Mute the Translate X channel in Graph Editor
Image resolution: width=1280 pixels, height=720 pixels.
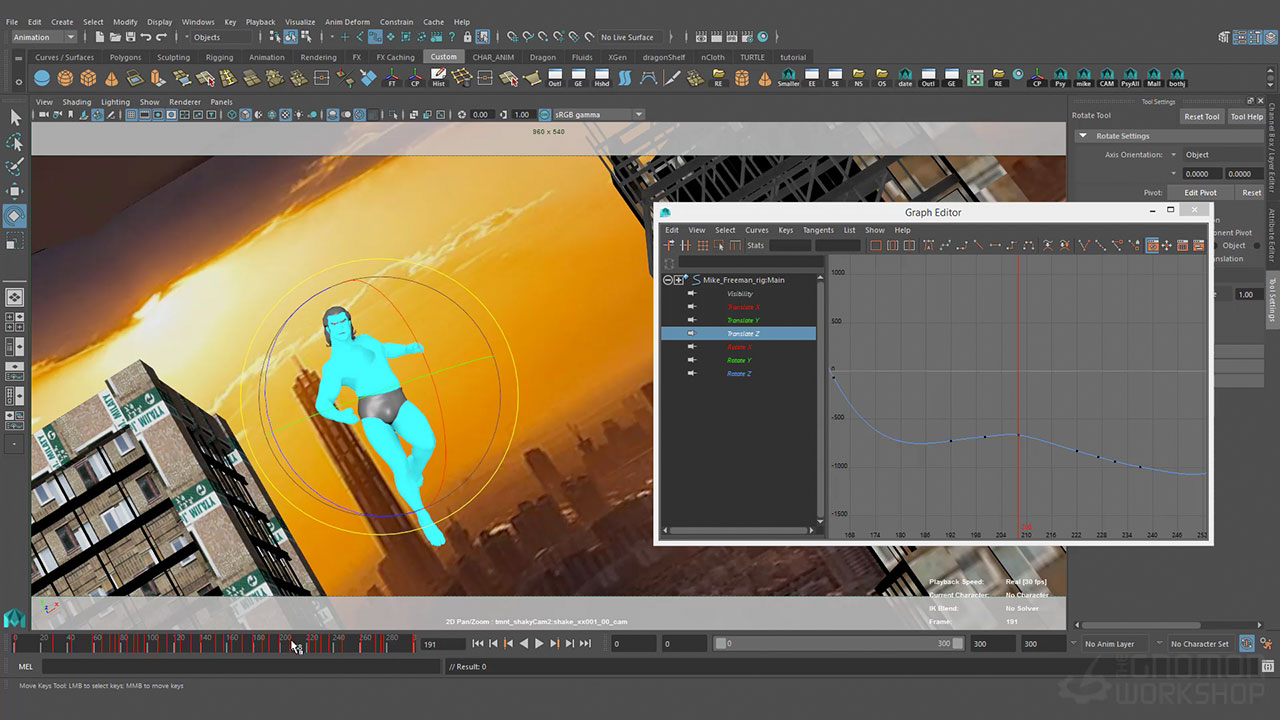click(692, 307)
